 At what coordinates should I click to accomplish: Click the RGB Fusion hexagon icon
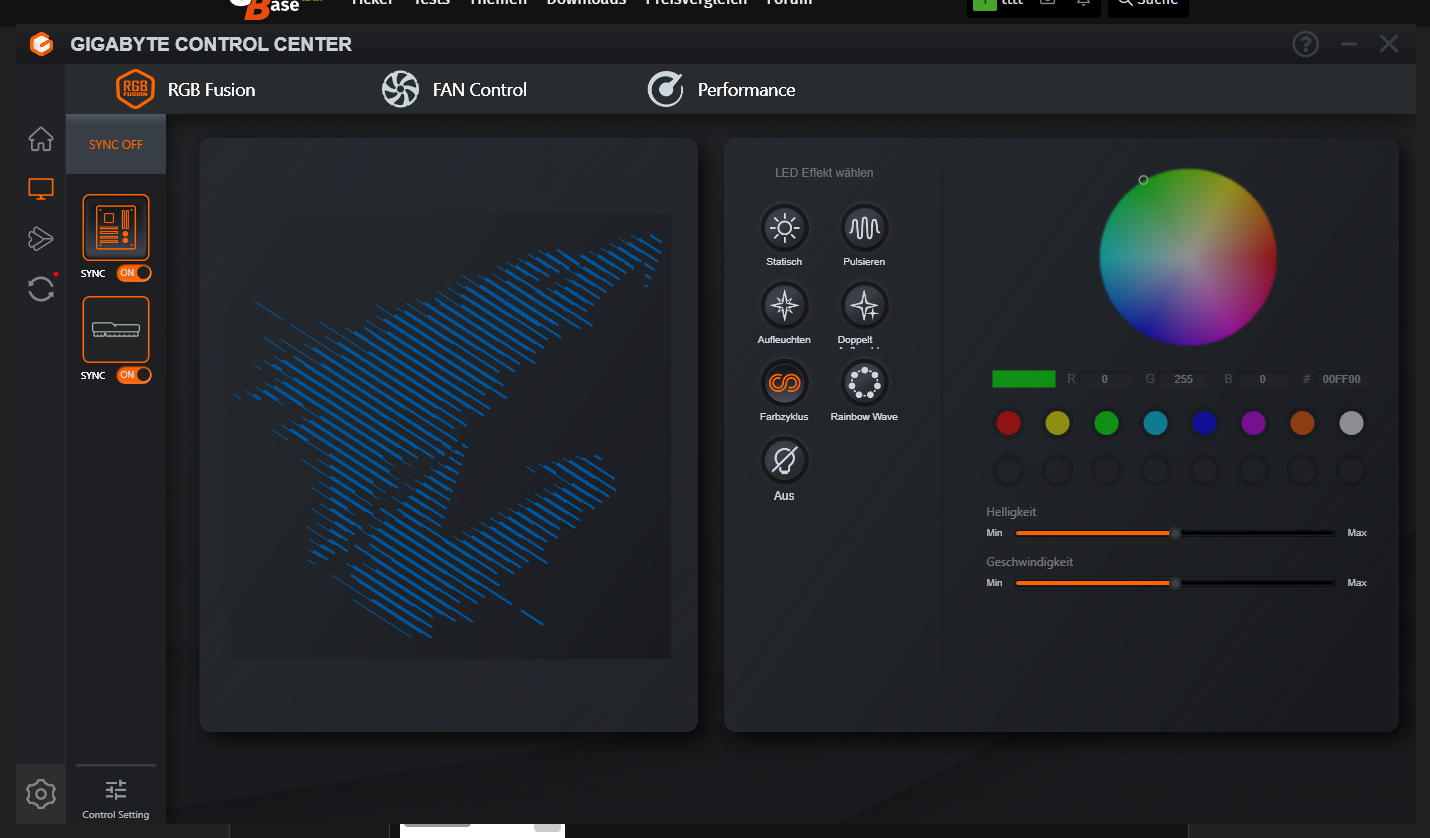pos(135,89)
